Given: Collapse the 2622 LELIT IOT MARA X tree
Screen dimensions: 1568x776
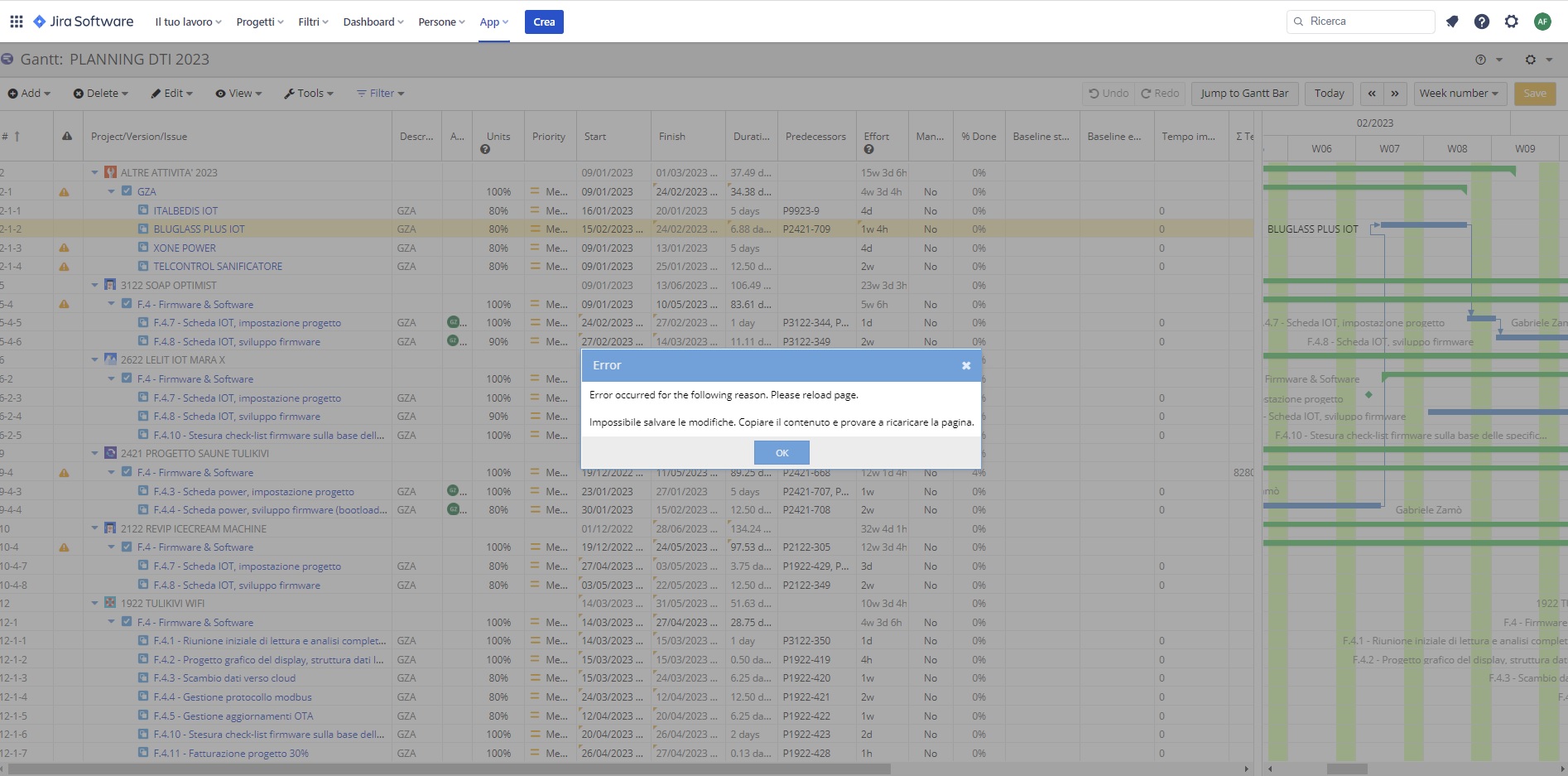Looking at the screenshot, I should click(x=94, y=359).
